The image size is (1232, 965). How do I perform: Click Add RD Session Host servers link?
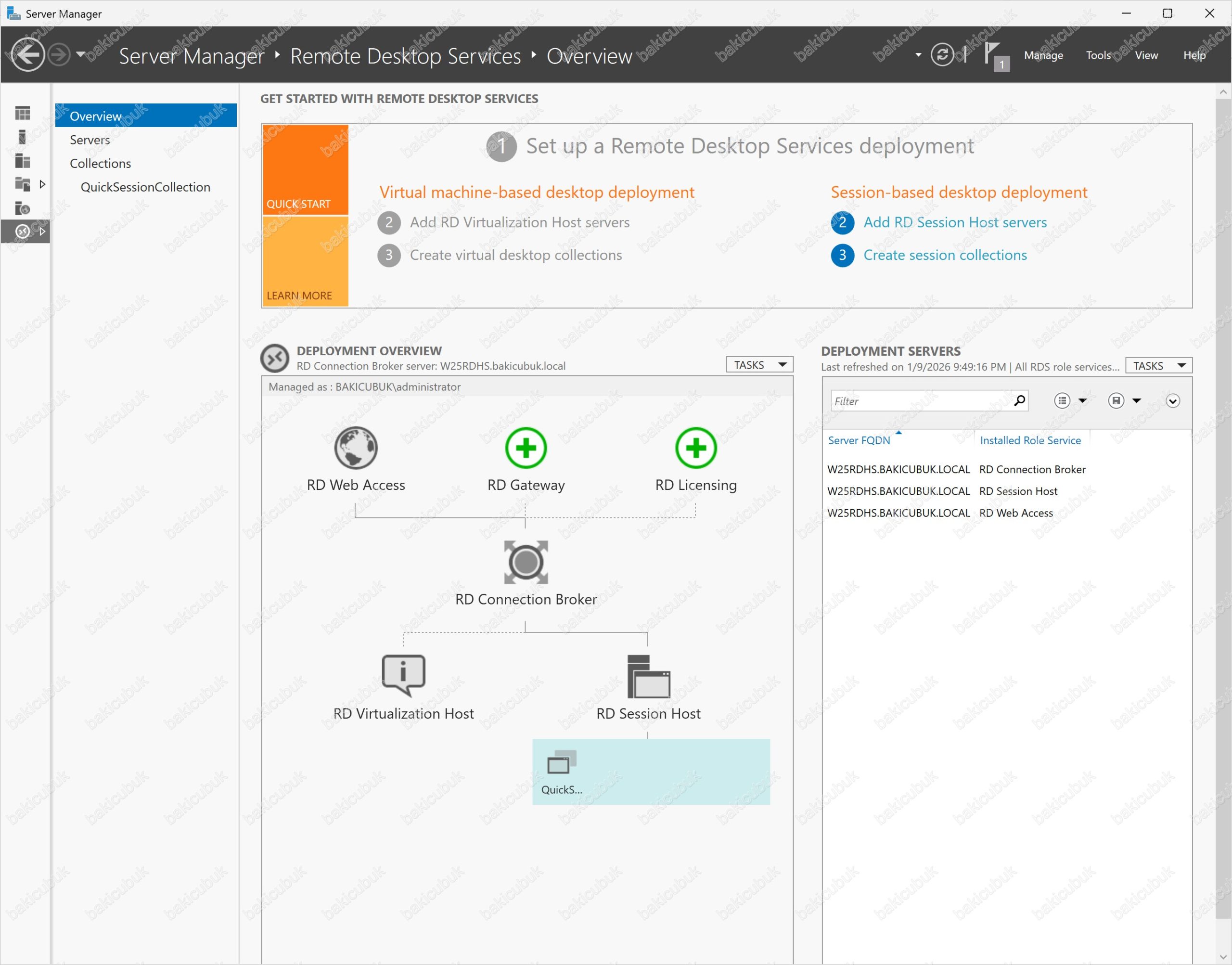click(x=955, y=223)
